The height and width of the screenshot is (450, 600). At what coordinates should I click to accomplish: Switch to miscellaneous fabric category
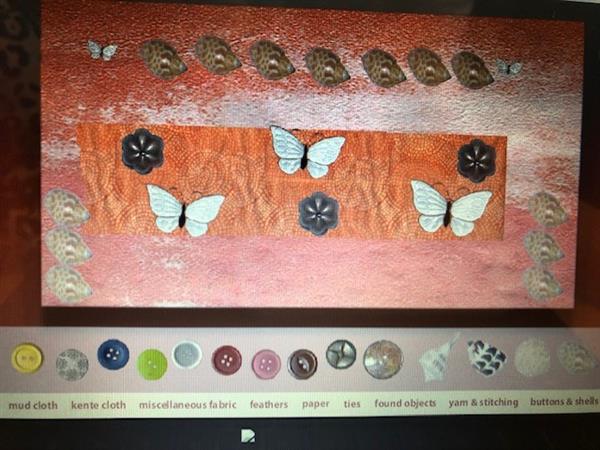pos(188,404)
